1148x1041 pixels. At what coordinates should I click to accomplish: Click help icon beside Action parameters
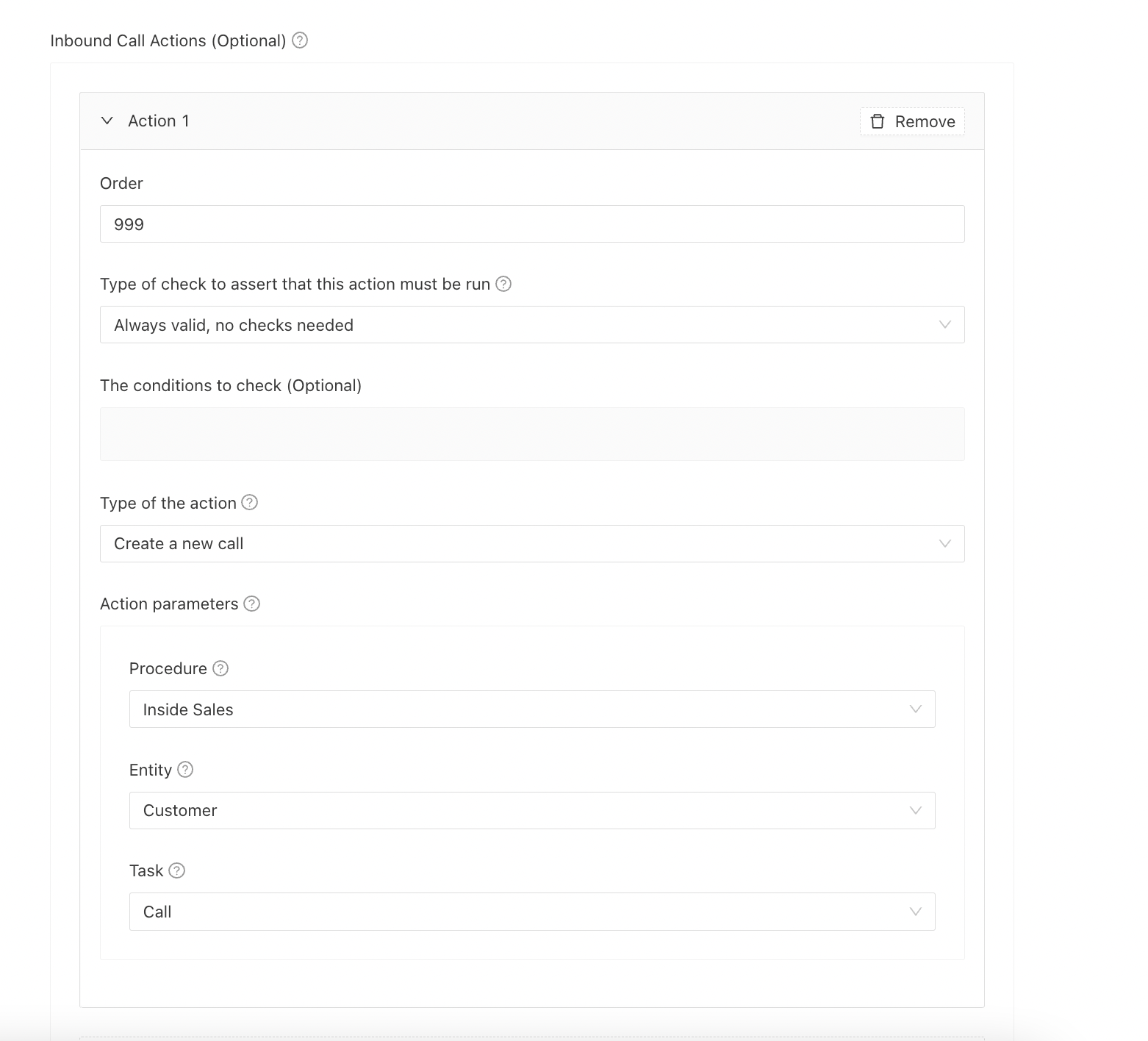click(252, 604)
